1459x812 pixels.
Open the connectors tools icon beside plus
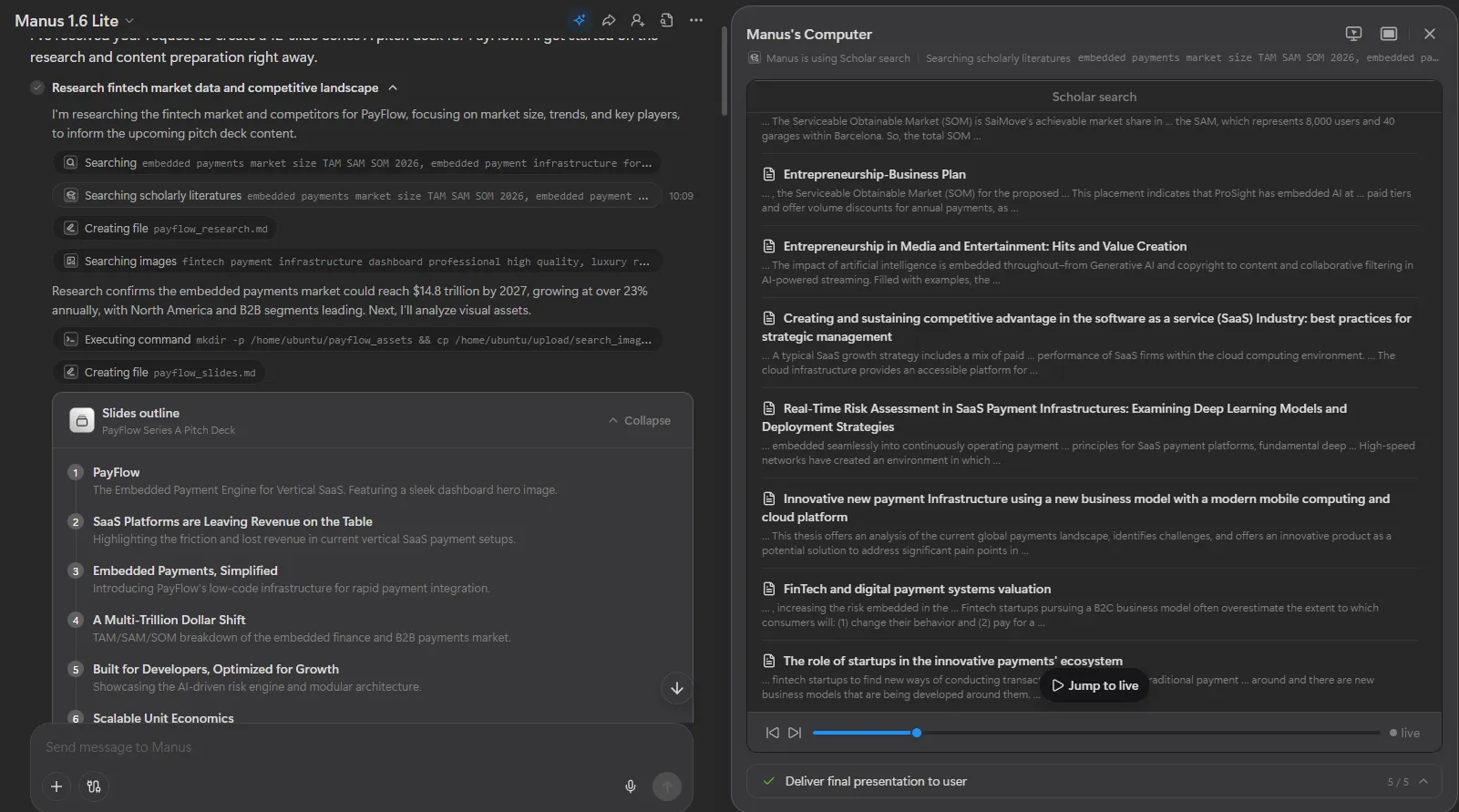click(x=94, y=786)
